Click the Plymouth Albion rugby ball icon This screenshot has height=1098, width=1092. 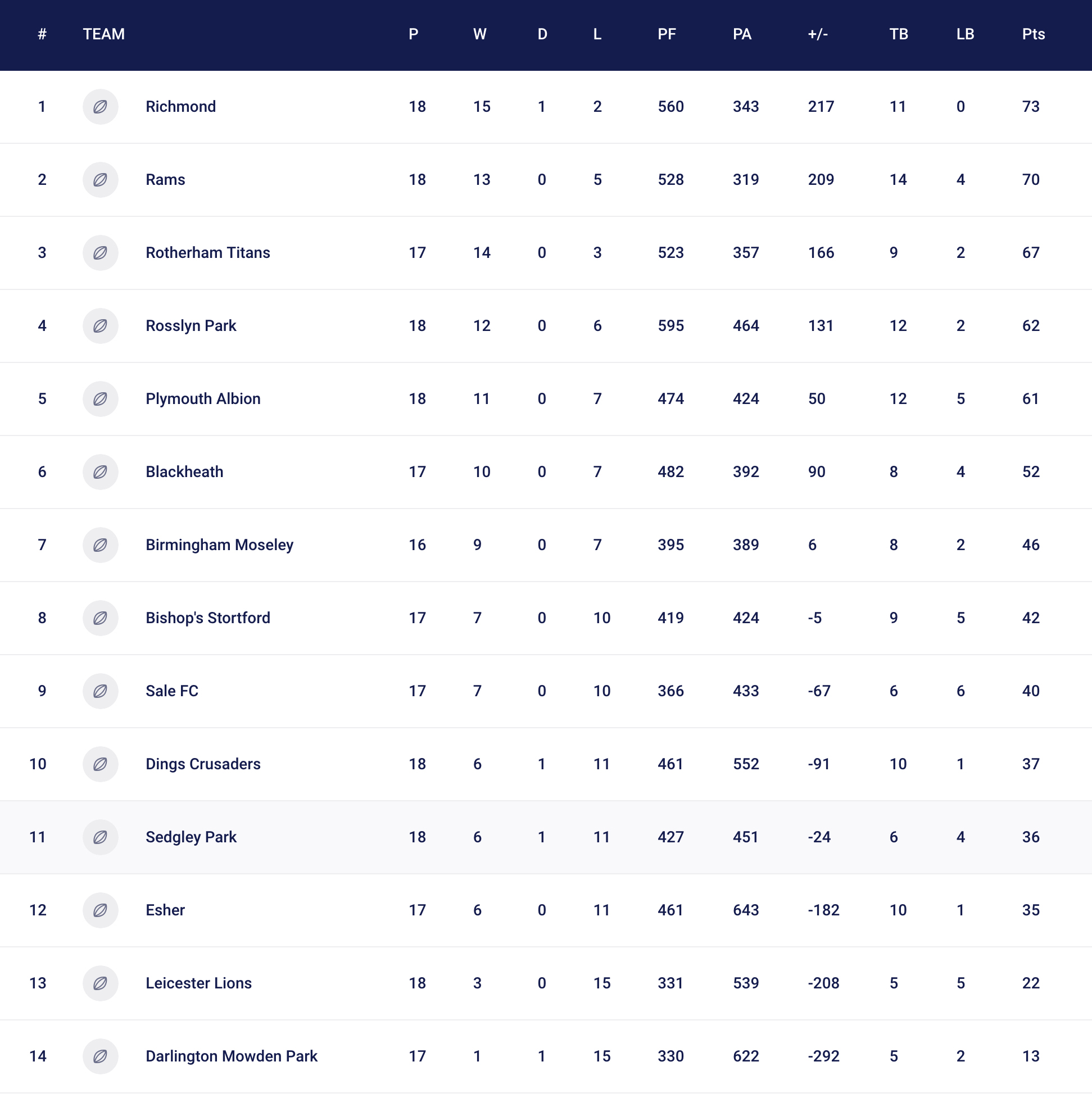point(100,399)
